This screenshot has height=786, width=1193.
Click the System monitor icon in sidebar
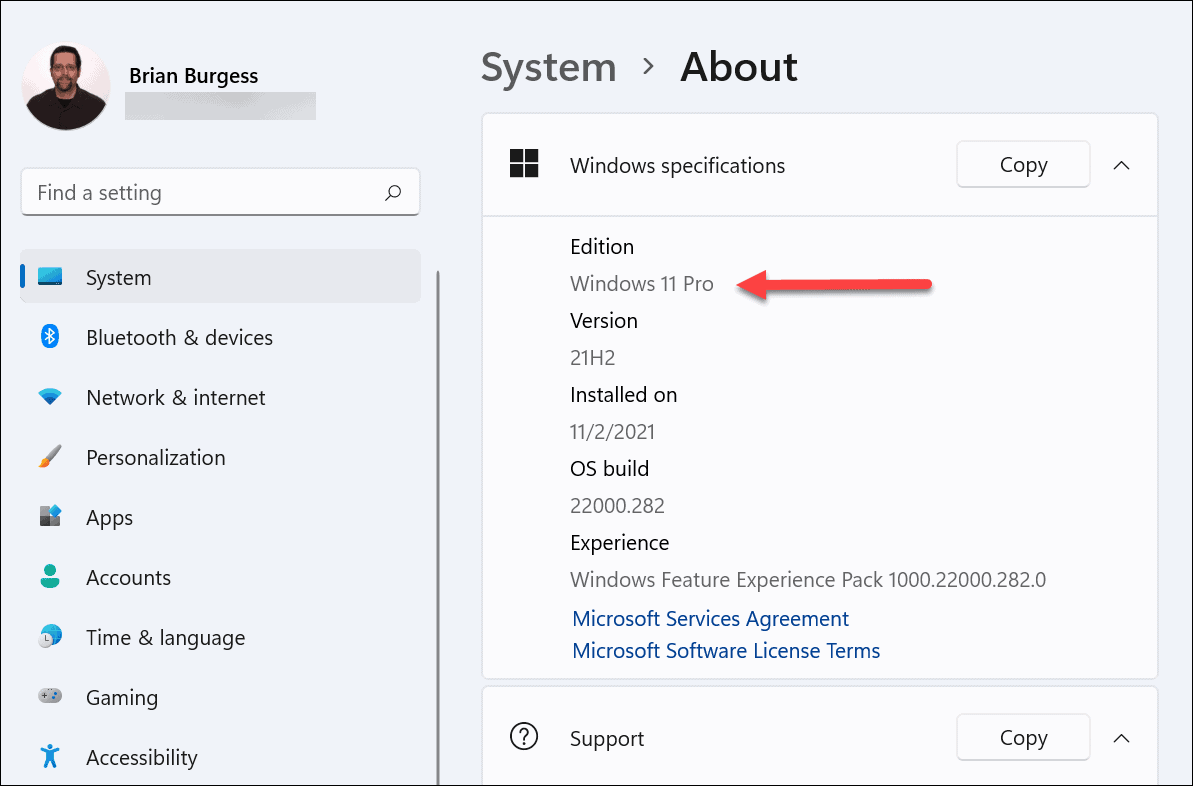(51, 277)
